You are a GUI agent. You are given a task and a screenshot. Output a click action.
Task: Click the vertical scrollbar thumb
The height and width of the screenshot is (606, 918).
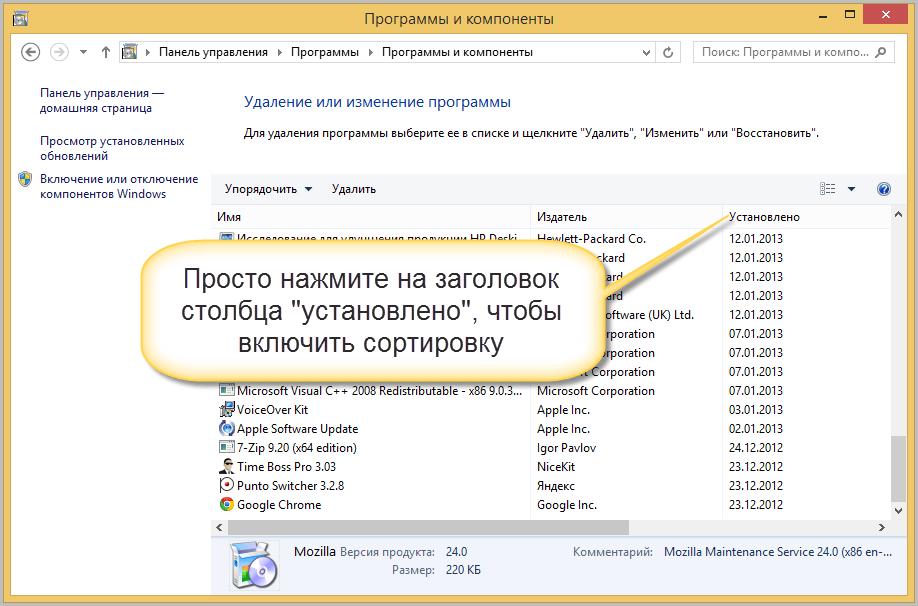[898, 468]
